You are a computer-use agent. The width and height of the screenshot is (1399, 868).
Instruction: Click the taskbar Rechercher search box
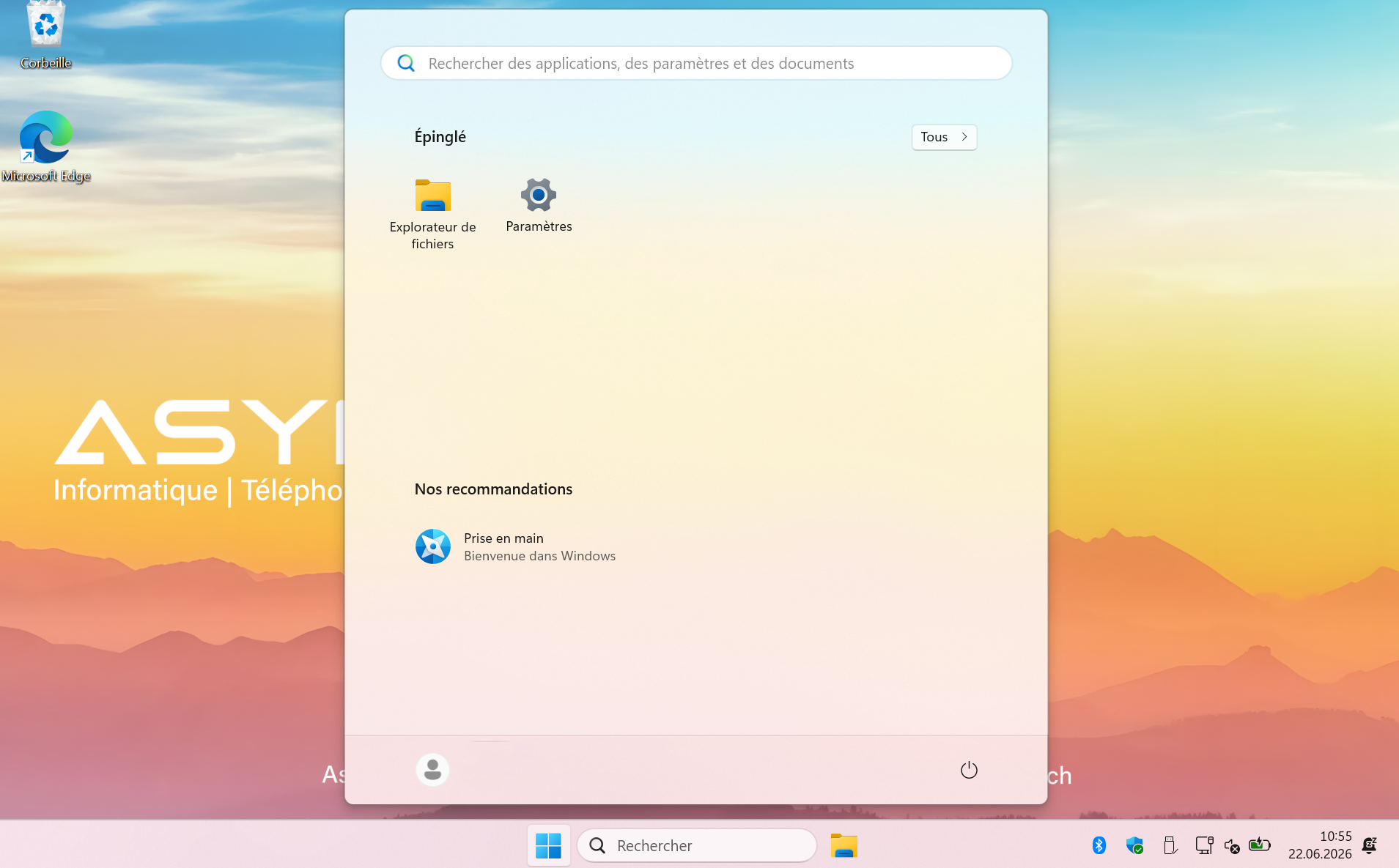coord(696,845)
